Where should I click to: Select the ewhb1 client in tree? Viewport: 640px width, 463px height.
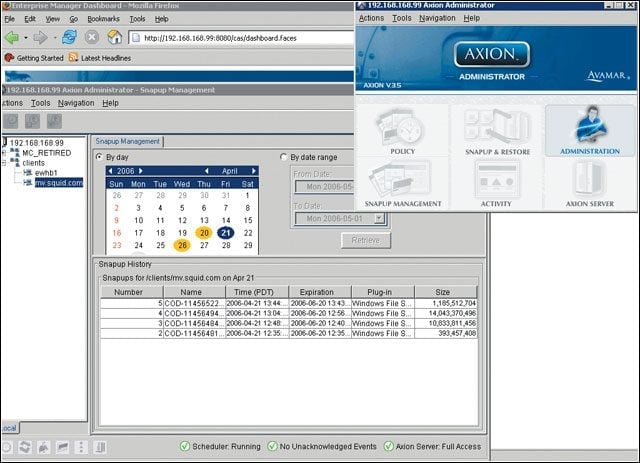pyautogui.click(x=46, y=173)
